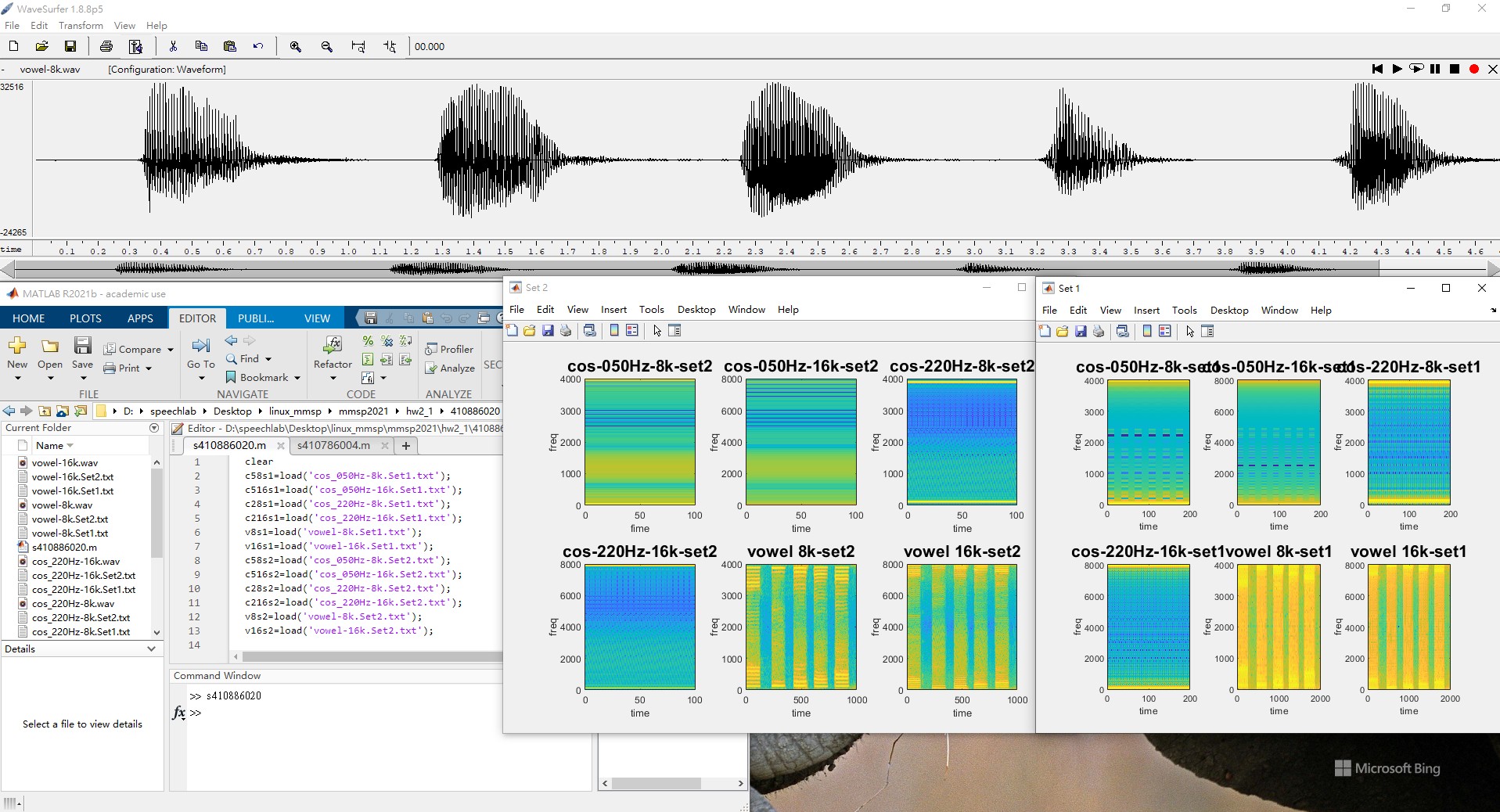
Task: Click the Smart Indent icon
Action: pyautogui.click(x=368, y=360)
